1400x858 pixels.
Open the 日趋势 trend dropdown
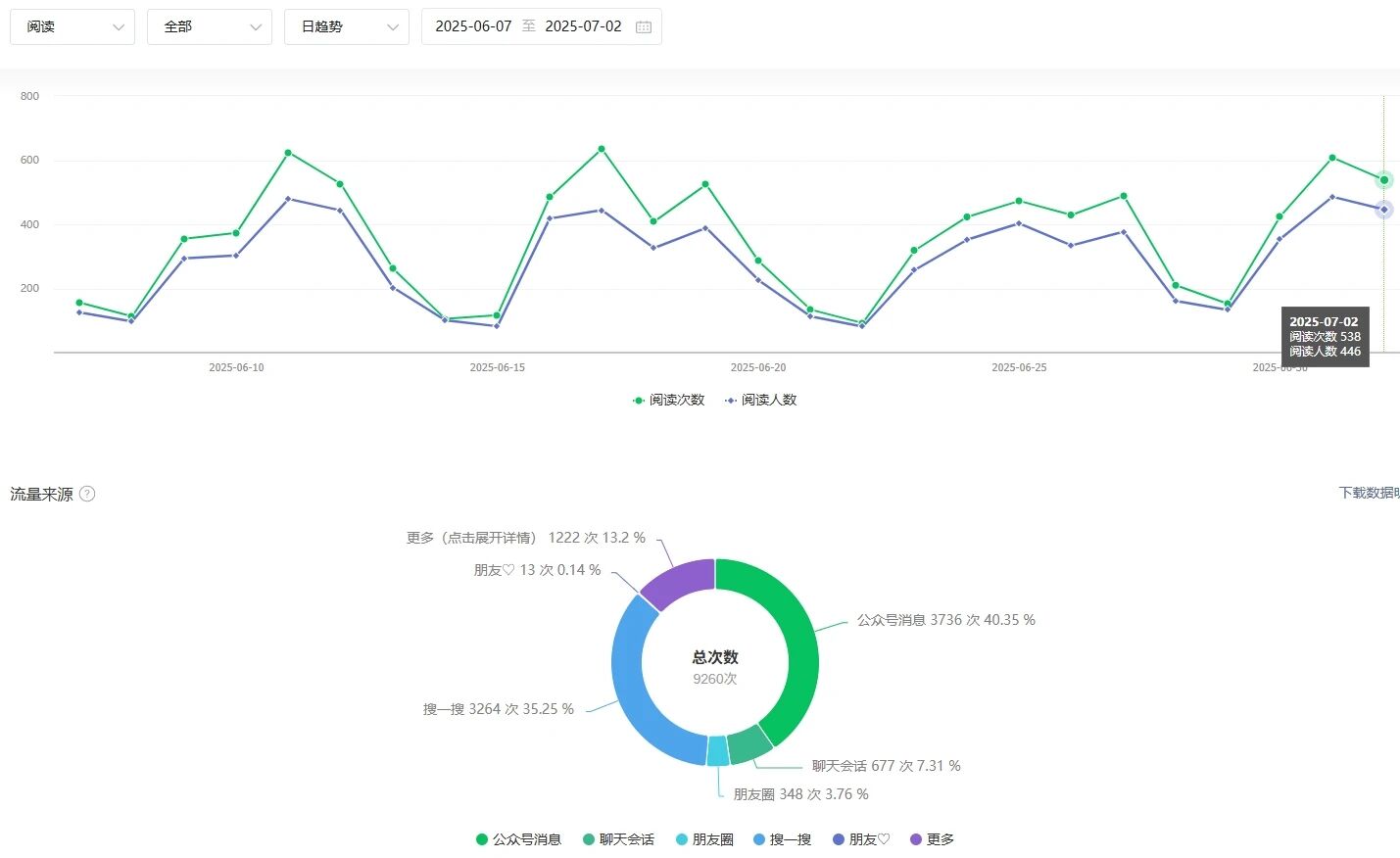[x=347, y=26]
